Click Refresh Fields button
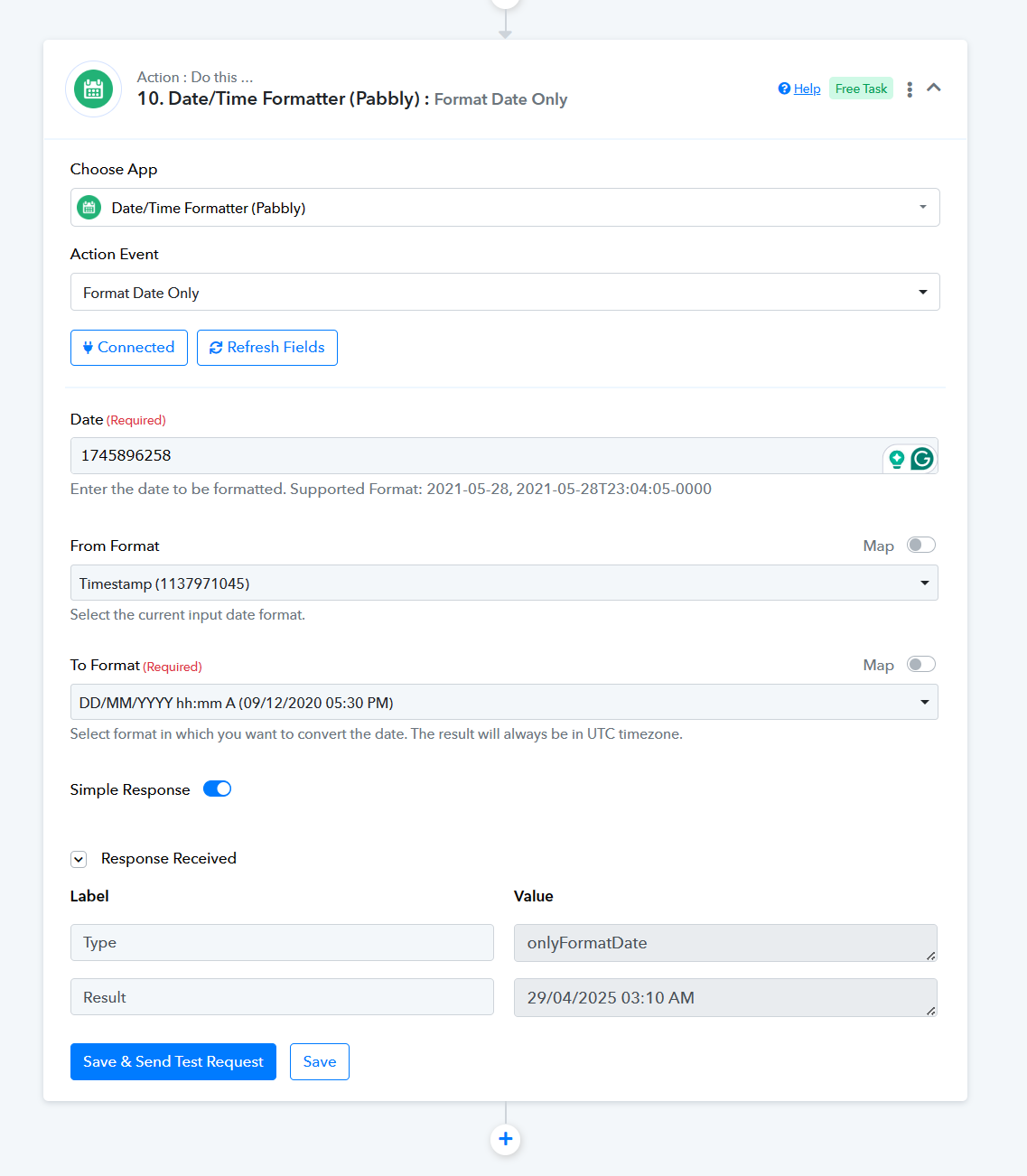1027x1176 pixels. (267, 348)
